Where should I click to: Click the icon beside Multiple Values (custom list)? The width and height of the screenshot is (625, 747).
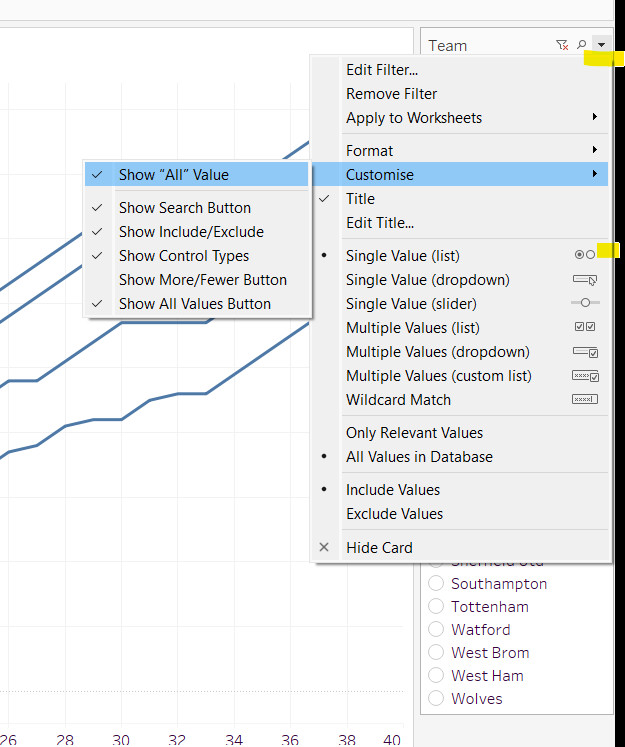pos(585,376)
